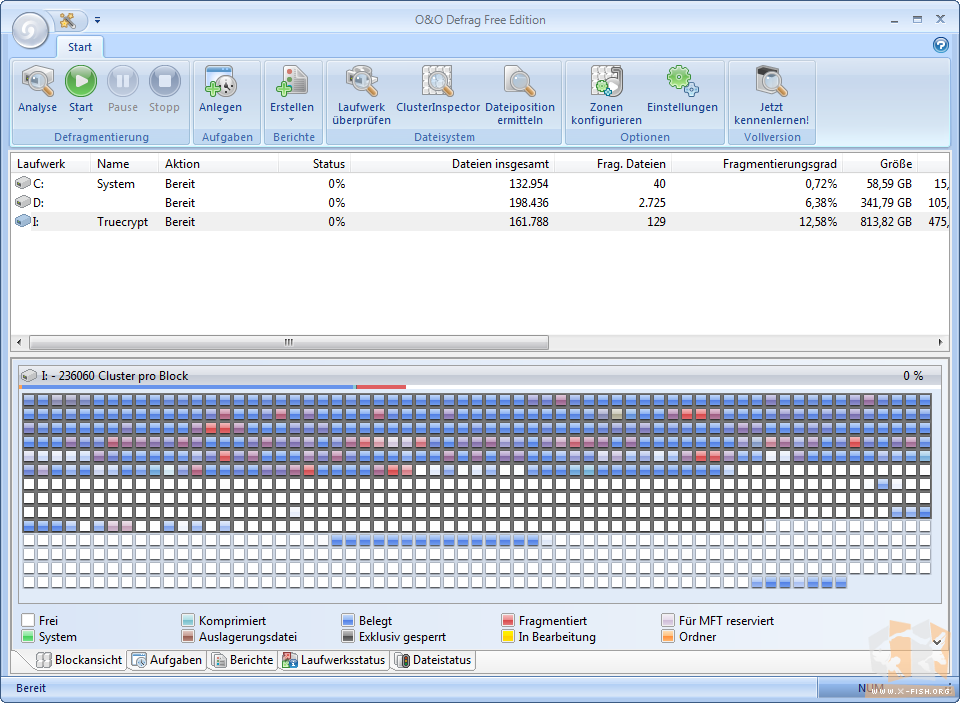The image size is (960, 703).
Task: Expand the Start button dropdown arrow
Action: 80,120
